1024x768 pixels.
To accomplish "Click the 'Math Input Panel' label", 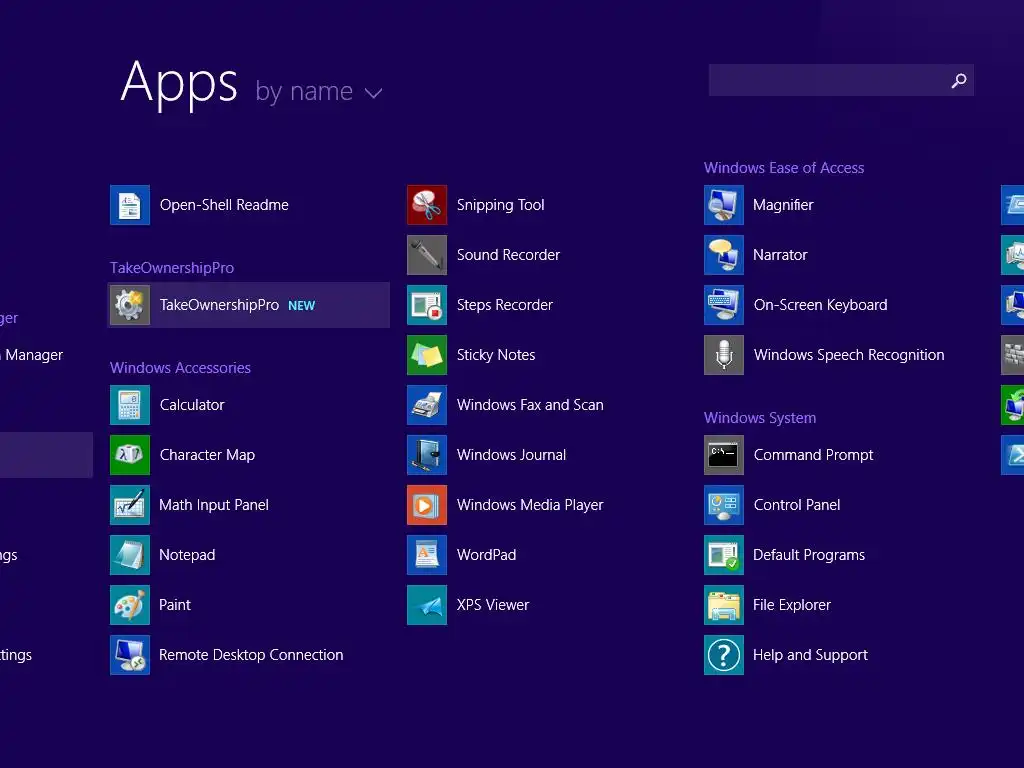I will (x=214, y=505).
